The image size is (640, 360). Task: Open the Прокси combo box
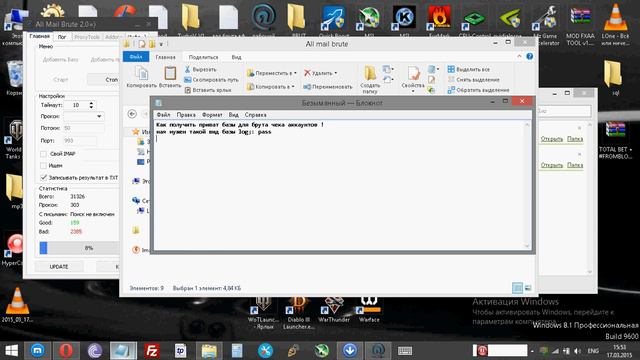point(84,116)
